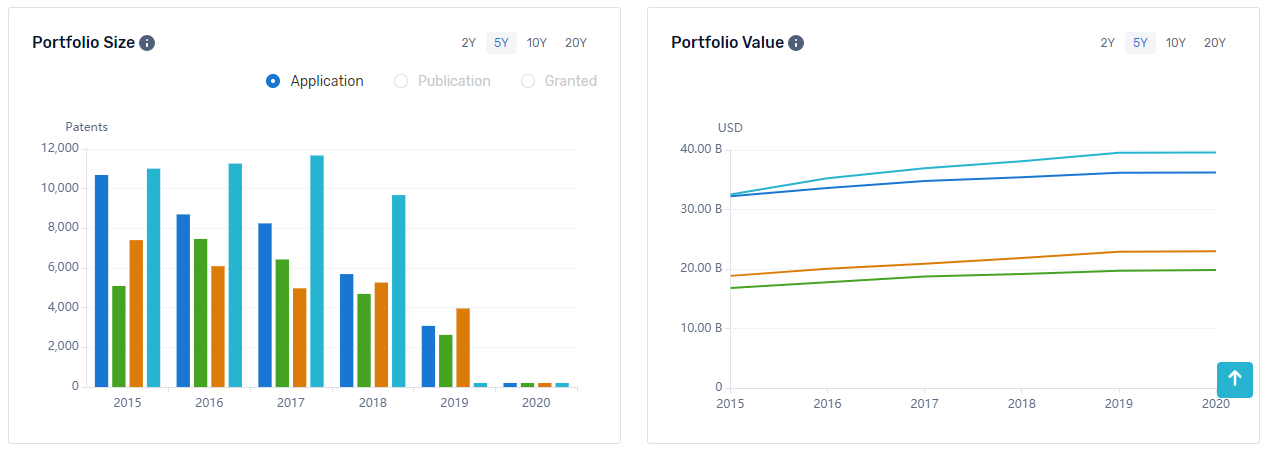The width and height of the screenshot is (1270, 453).
Task: Click the Portfolio Size info icon
Action: tap(147, 43)
